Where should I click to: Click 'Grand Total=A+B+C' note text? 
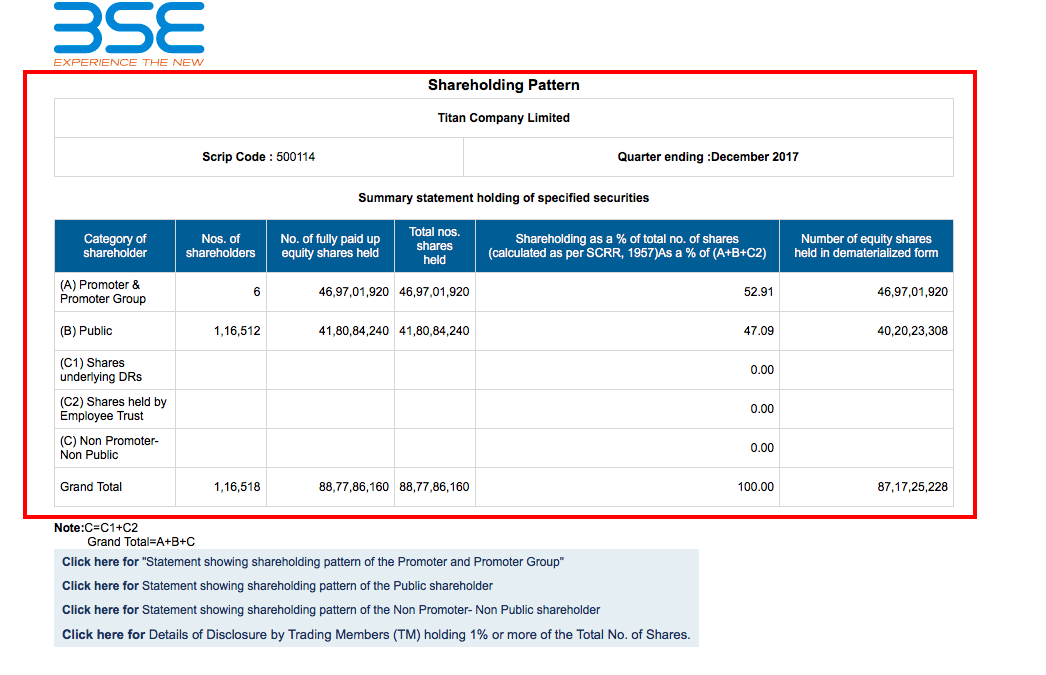pyautogui.click(x=141, y=542)
